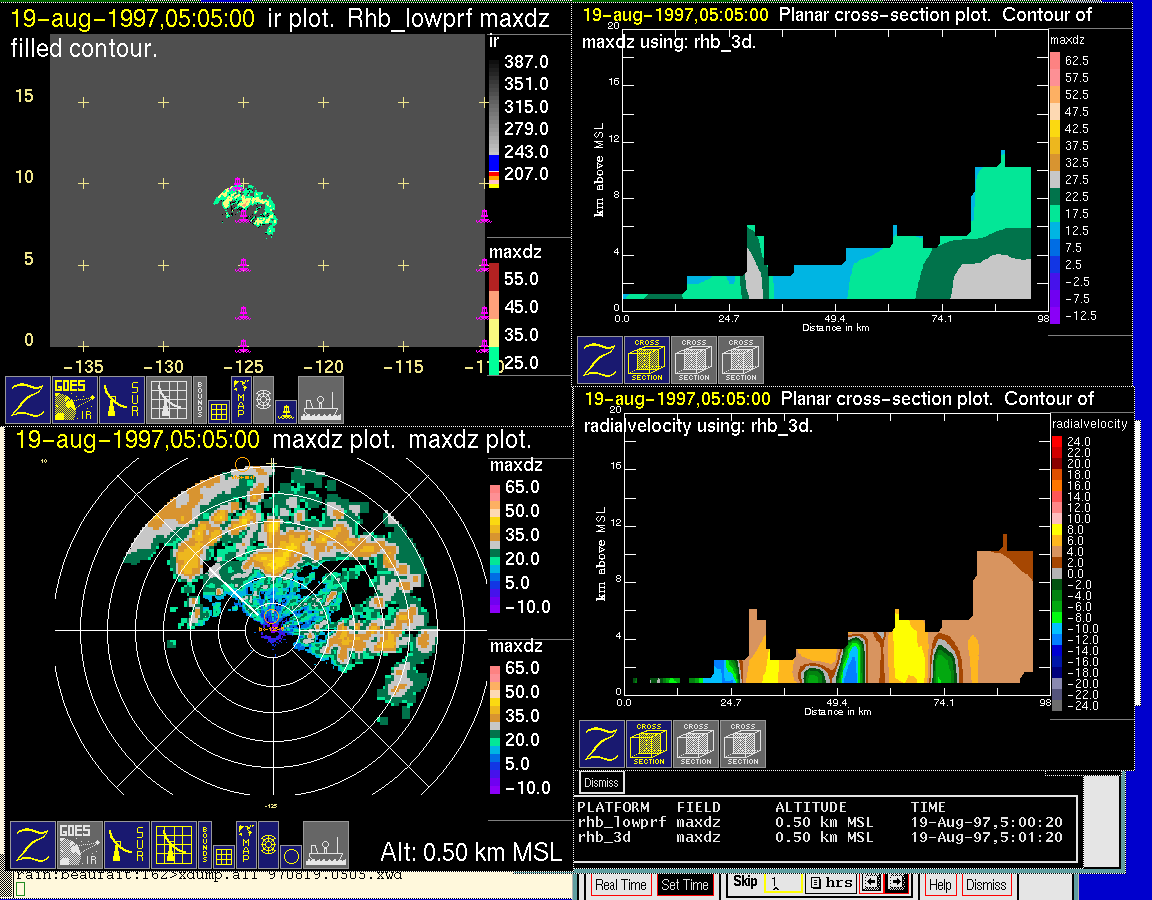Click the Dismiss button beside Help
Screen dimensions: 1152x900
[985, 885]
